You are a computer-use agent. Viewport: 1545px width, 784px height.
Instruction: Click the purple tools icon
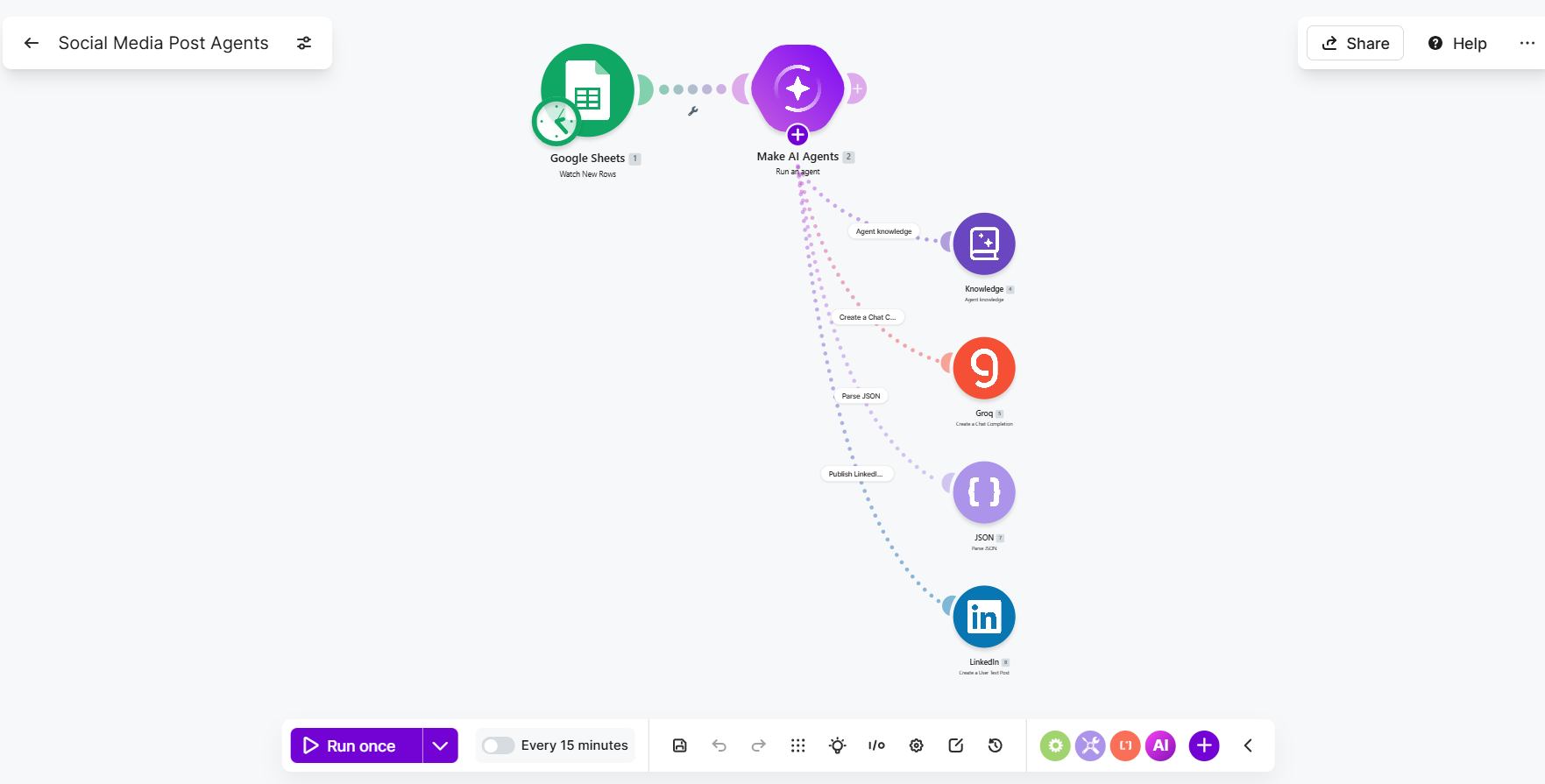coord(1090,745)
